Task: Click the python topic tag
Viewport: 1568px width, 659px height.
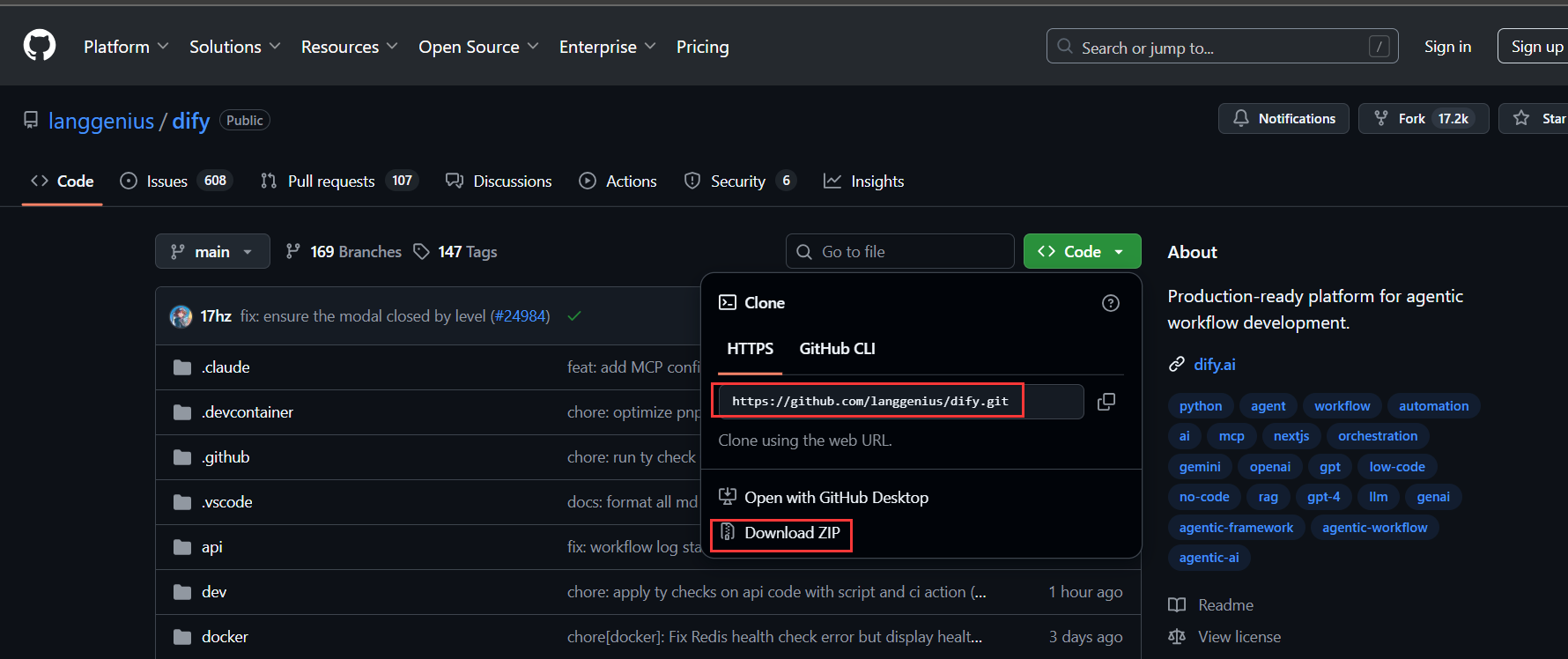Action: point(1200,406)
